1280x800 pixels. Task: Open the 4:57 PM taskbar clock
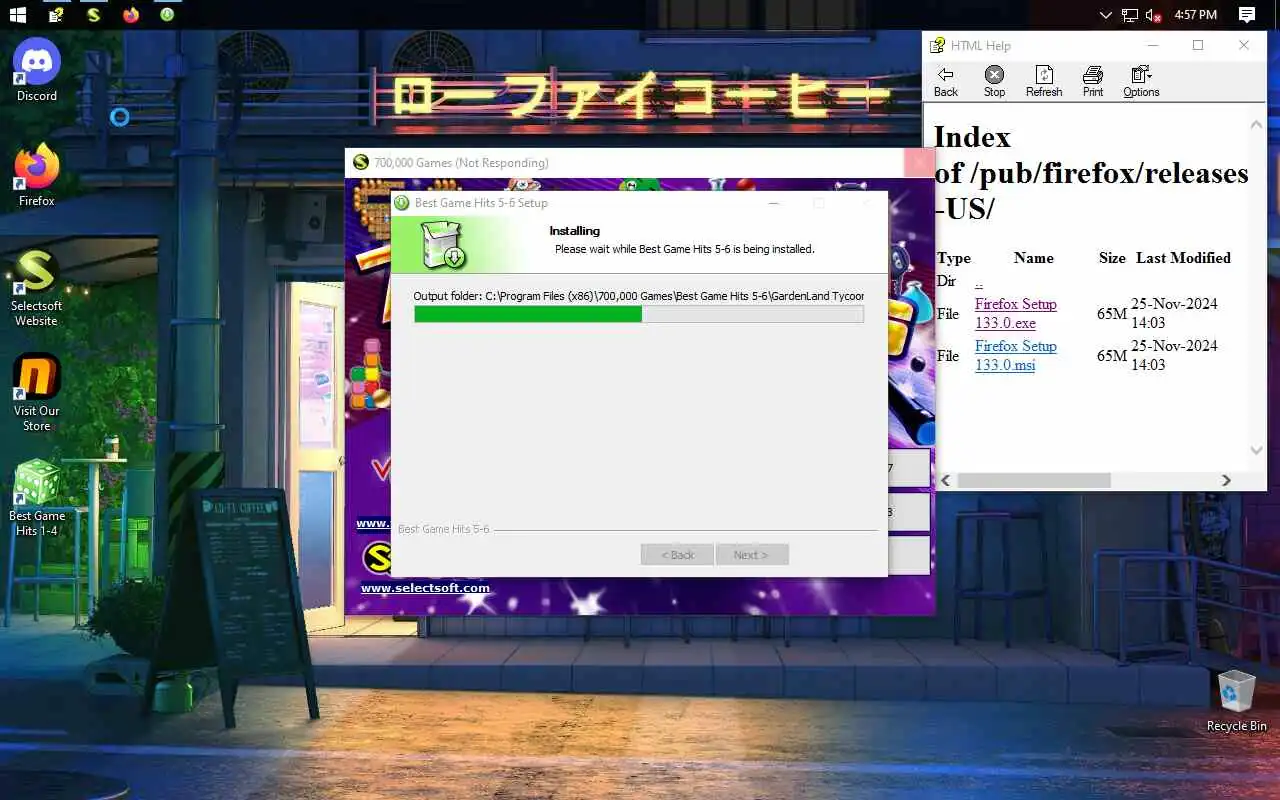pos(1195,15)
